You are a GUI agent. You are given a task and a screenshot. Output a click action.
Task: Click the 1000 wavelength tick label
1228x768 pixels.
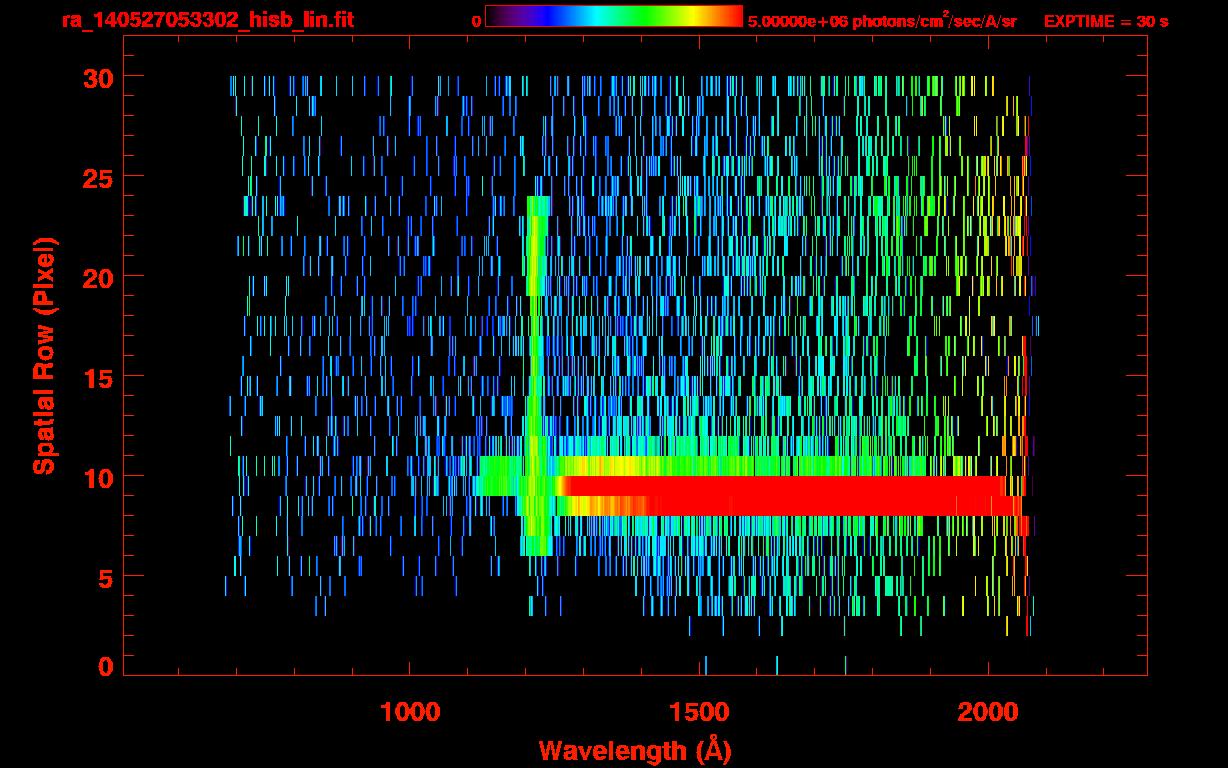click(x=410, y=712)
